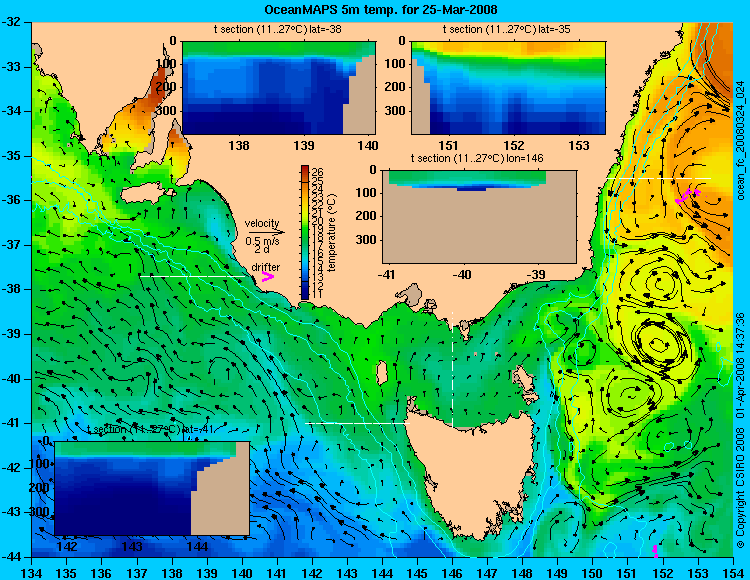Image resolution: width=750 pixels, height=580 pixels.
Task: Click the vertical 'Copyright CSIRO 2008' text
Action: pos(740,488)
